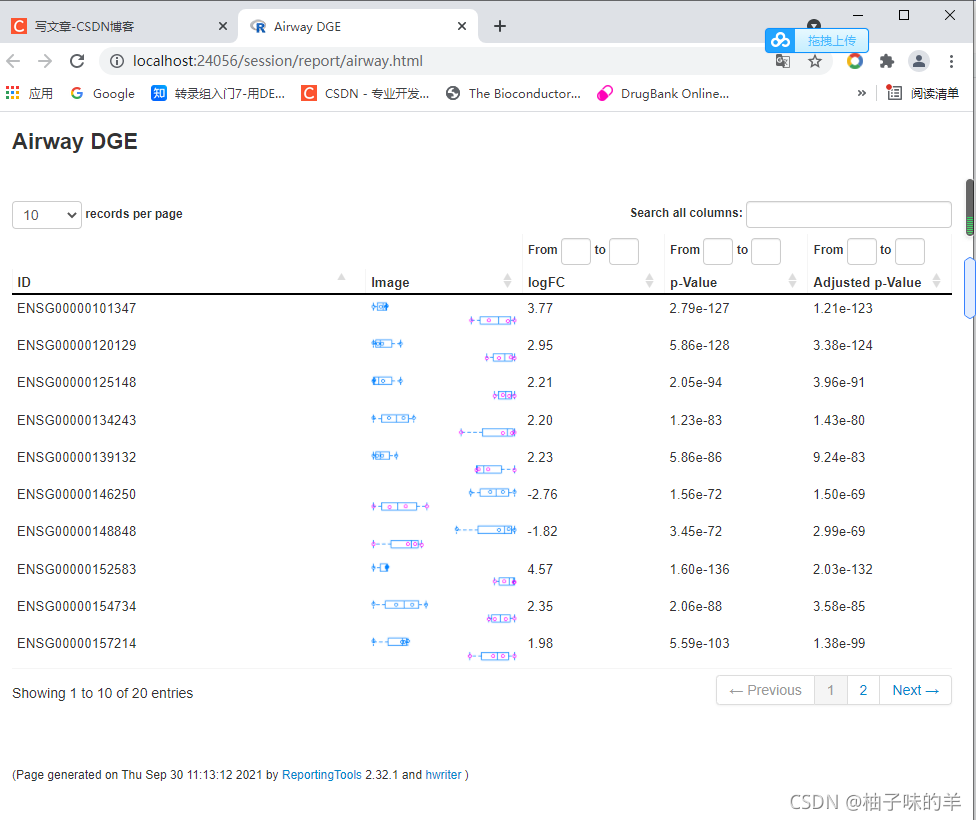Bookmark this page via the star icon
The image size is (976, 820).
pyautogui.click(x=815, y=60)
